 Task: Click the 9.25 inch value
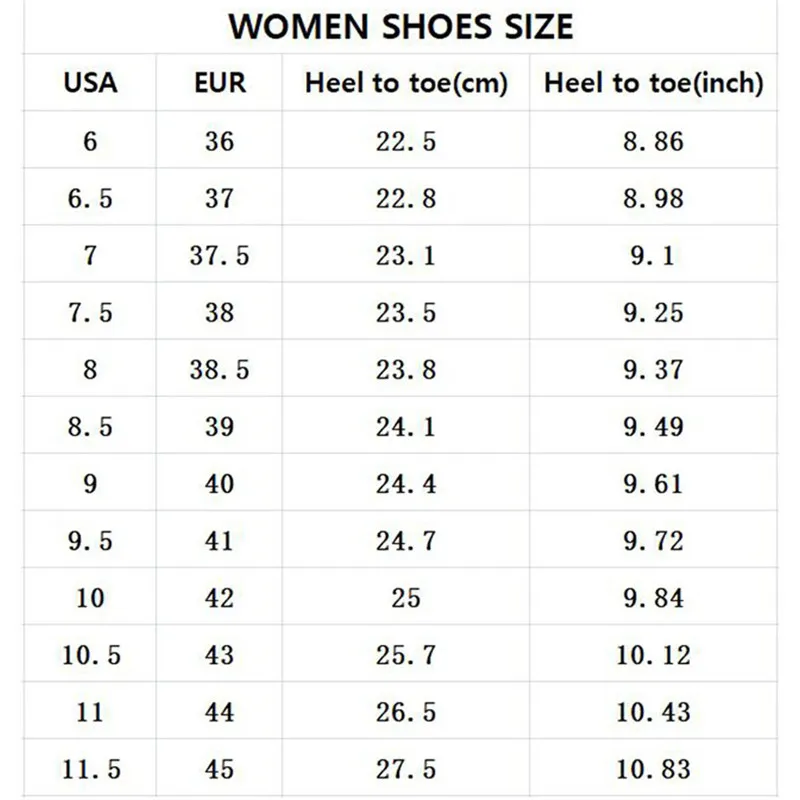[653, 313]
